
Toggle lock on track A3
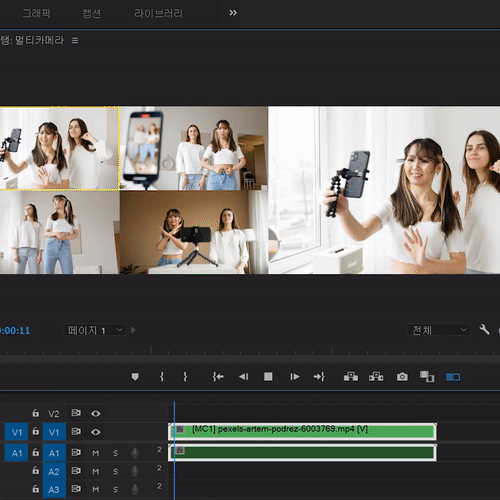tap(36, 489)
